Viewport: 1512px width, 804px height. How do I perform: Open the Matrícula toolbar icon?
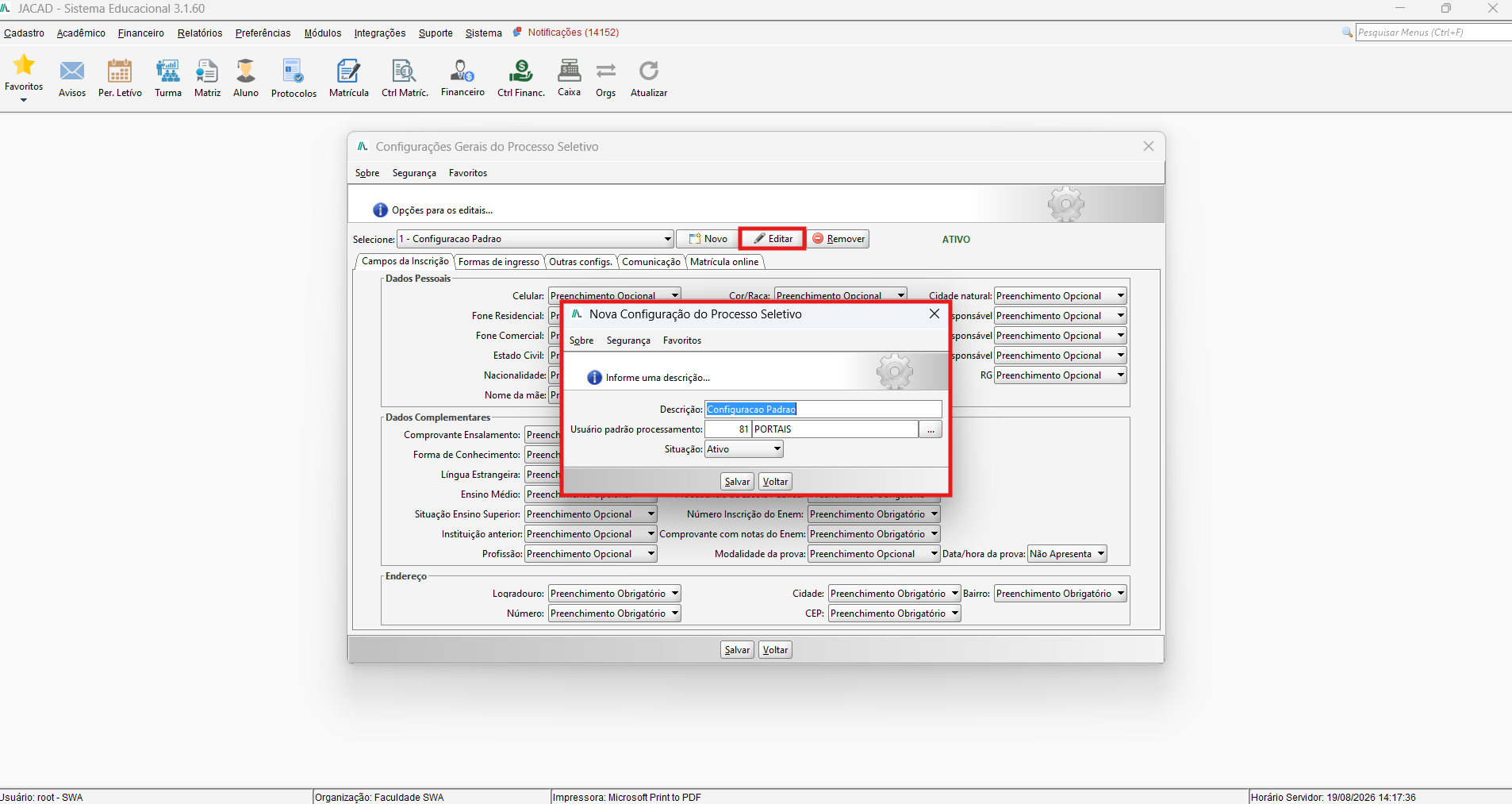(x=349, y=71)
